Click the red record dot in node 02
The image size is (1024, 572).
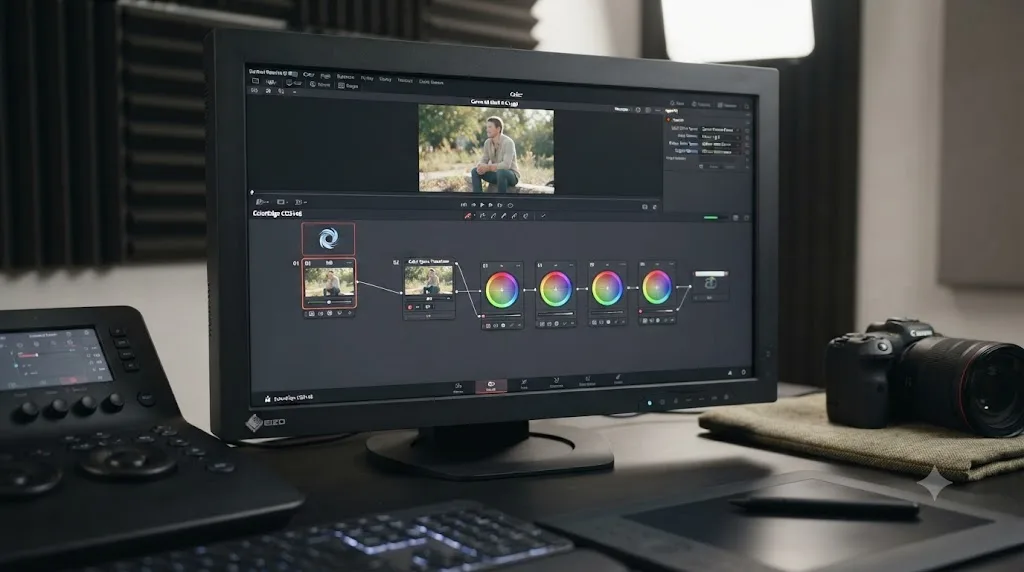410,307
